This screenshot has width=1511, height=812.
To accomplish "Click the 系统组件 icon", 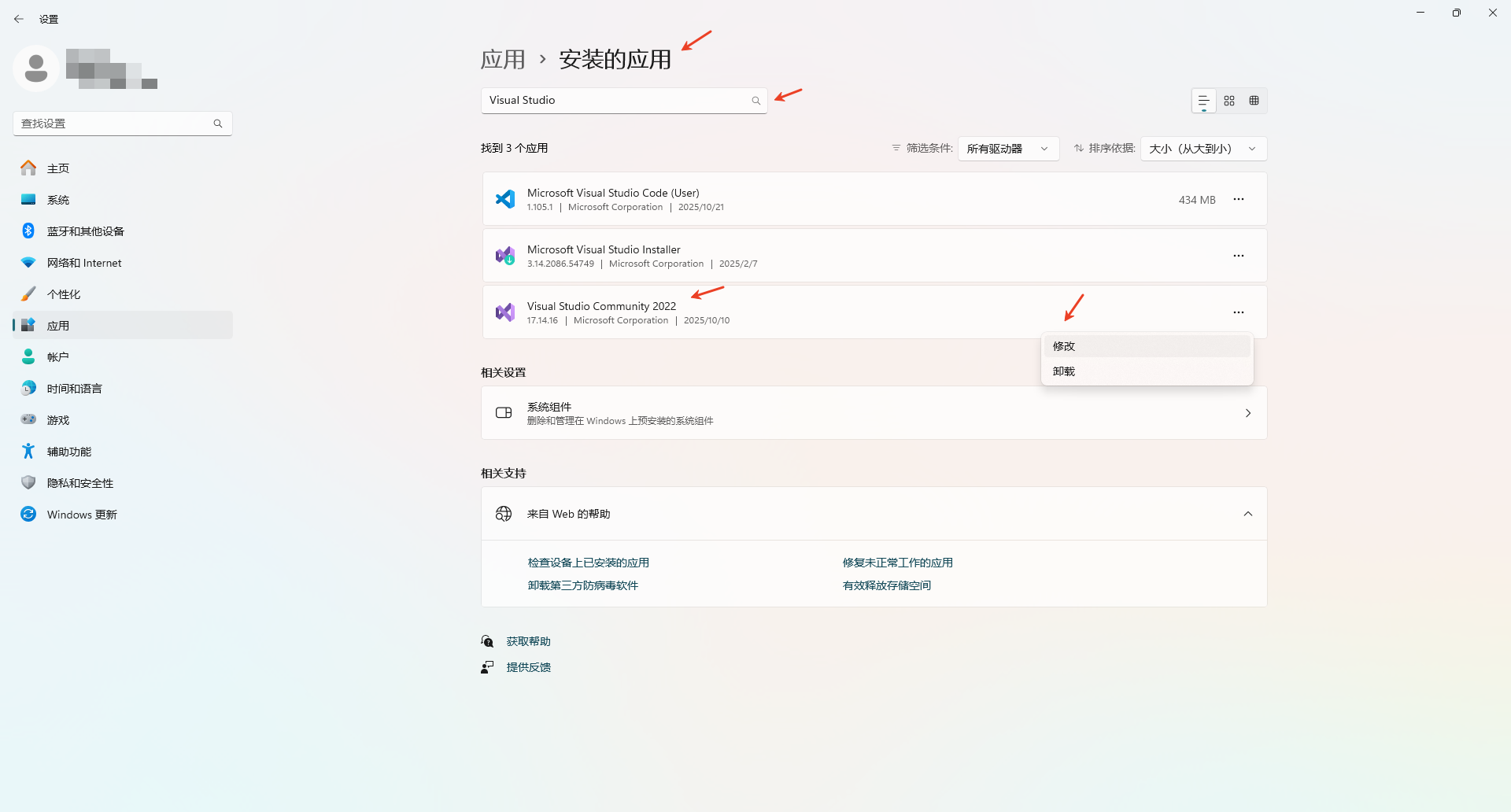I will 504,413.
